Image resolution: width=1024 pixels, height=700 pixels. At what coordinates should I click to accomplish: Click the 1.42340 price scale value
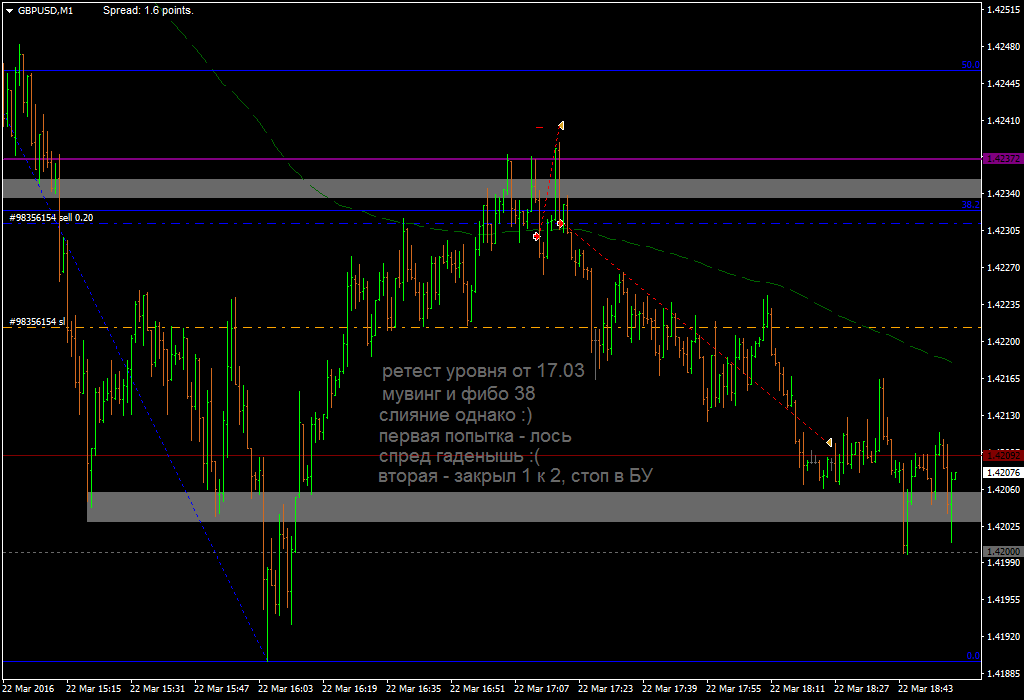point(1003,193)
